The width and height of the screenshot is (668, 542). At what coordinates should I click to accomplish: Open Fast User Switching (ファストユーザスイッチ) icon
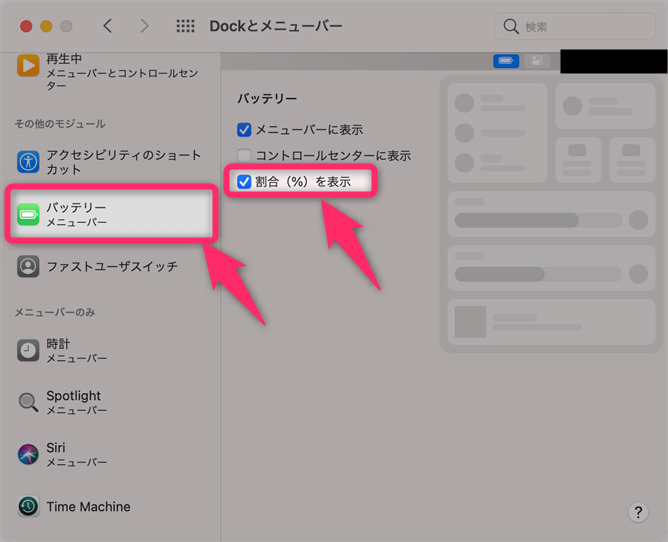29,267
